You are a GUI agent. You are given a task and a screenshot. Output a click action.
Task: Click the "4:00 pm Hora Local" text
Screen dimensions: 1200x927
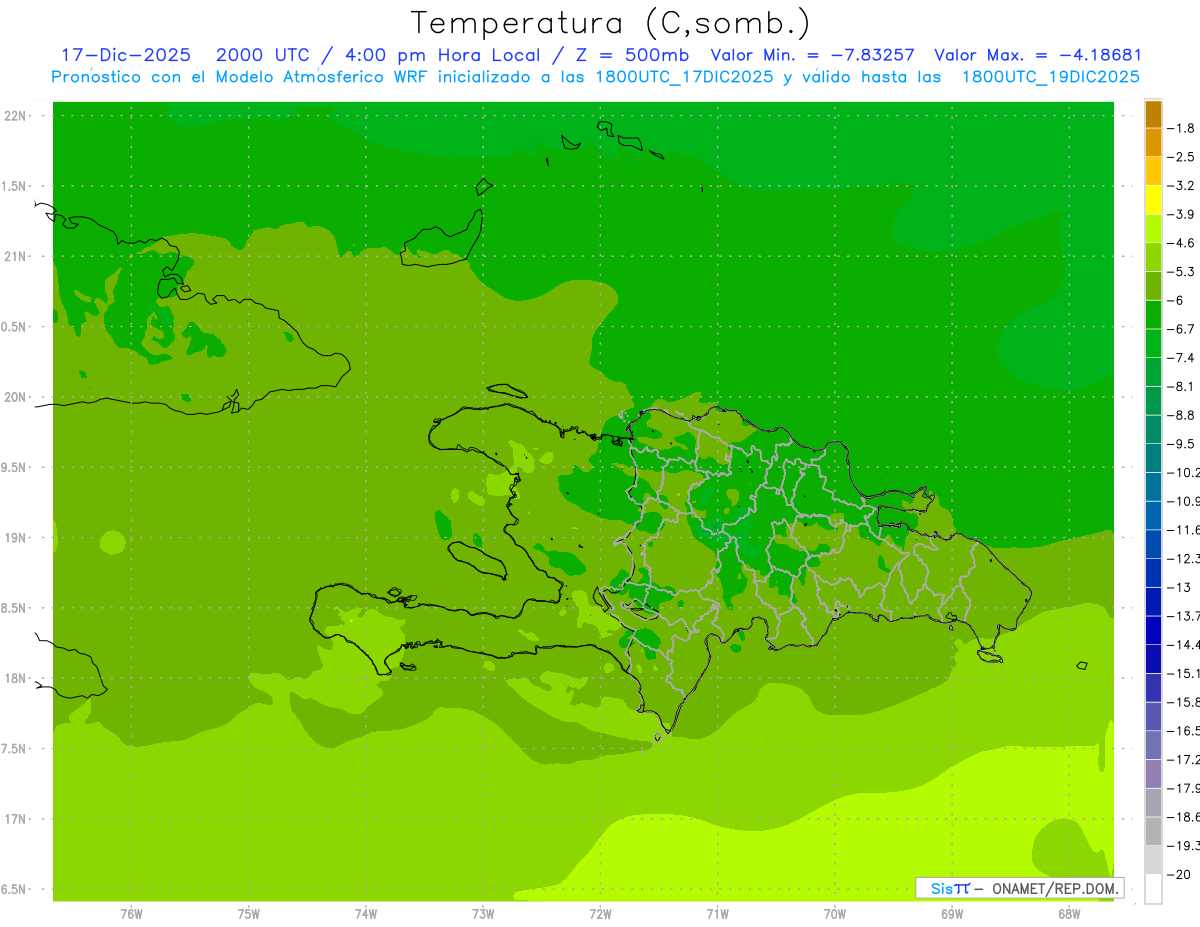pyautogui.click(x=440, y=55)
